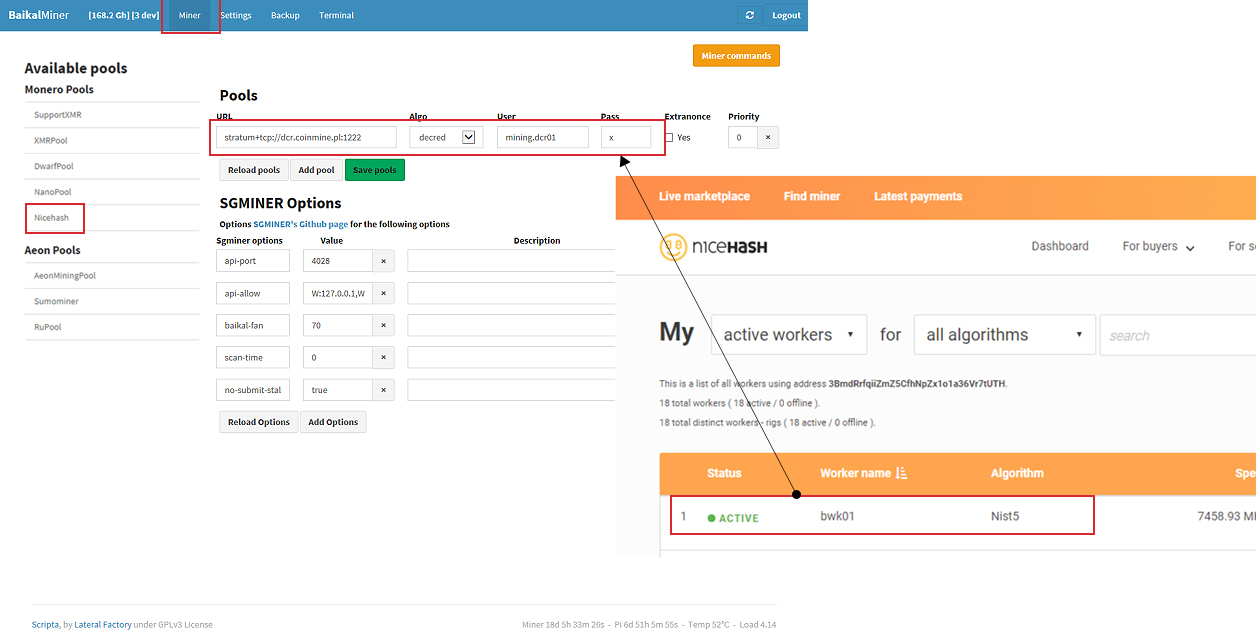Screen dimensions: 1260x643
Task: Toggle the Extranonce Yes checkbox
Action: [669, 138]
